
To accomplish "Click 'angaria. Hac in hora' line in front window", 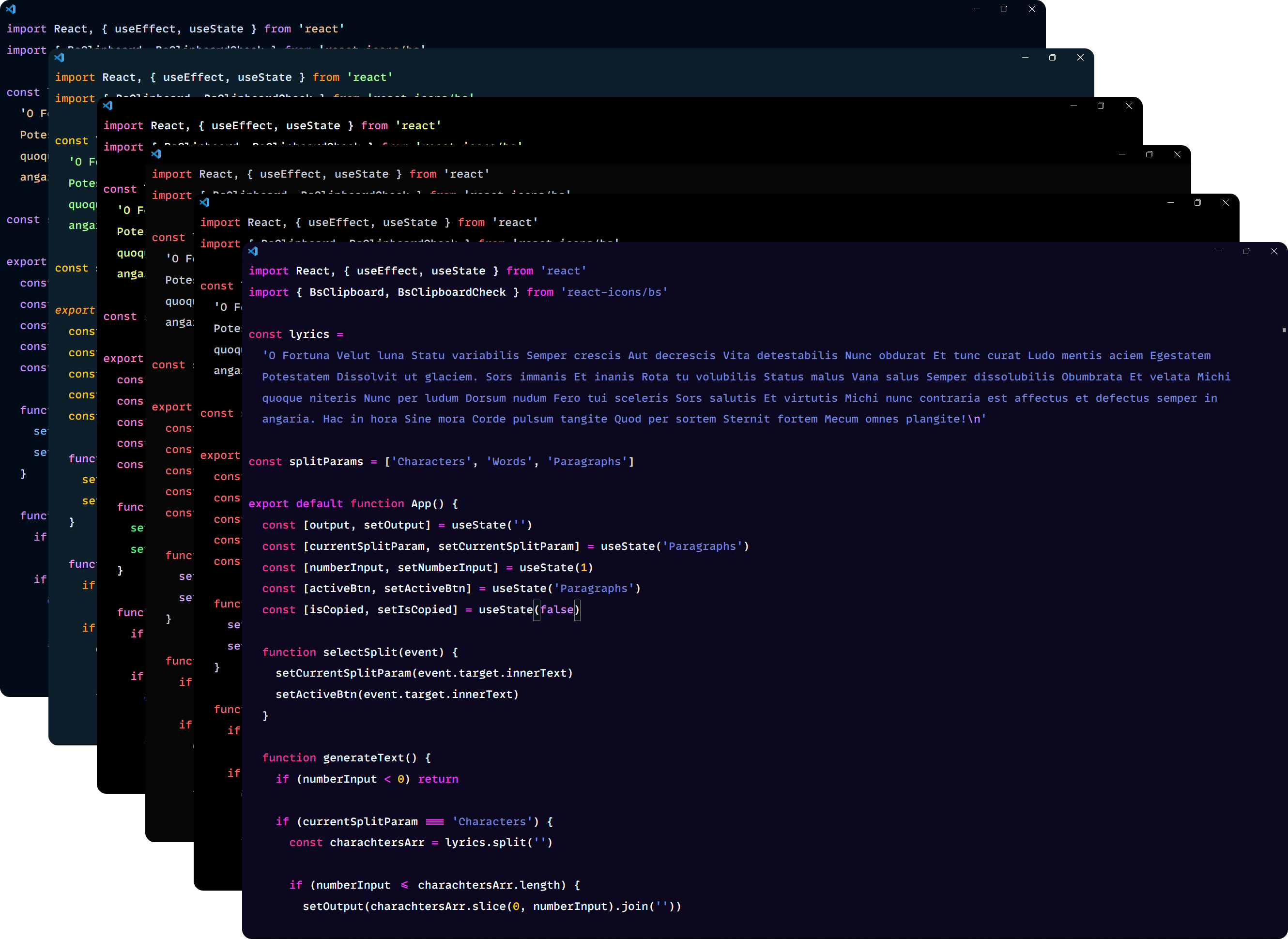I will click(624, 419).
